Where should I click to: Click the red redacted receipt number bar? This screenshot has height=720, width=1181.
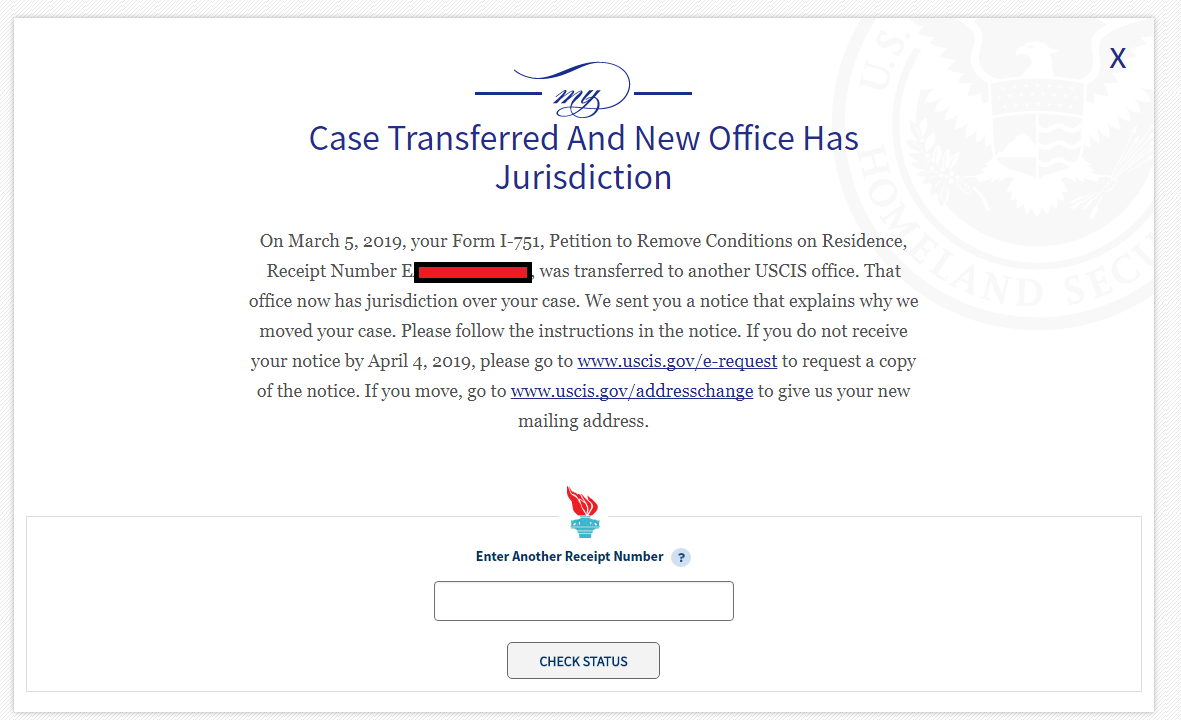(473, 272)
